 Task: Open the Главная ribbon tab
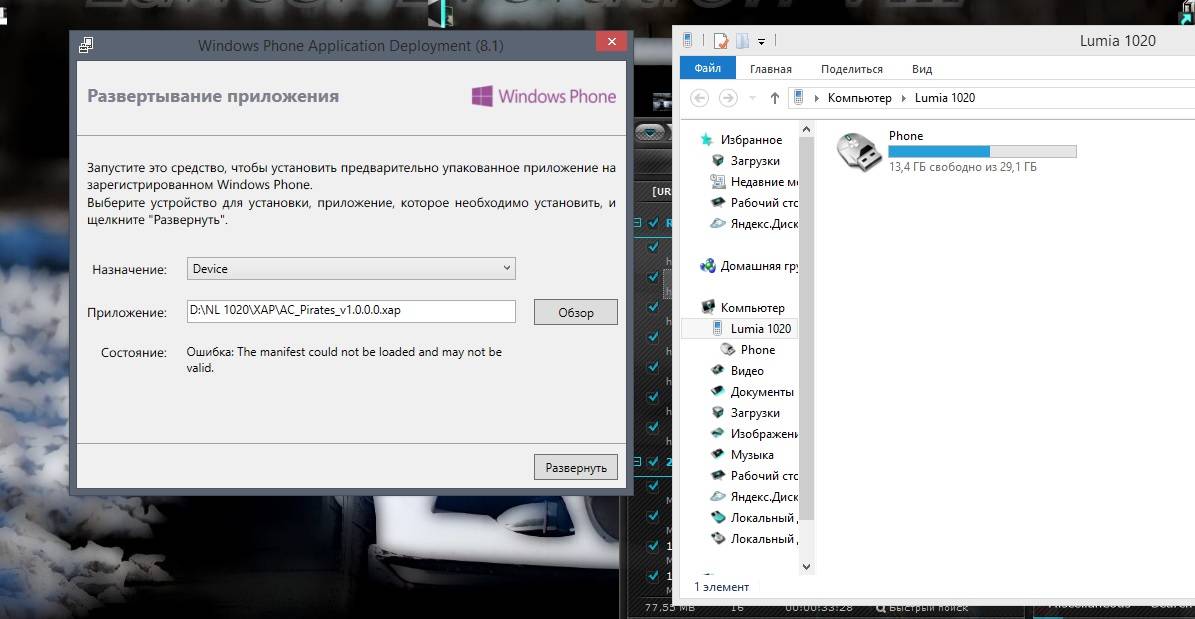click(x=771, y=69)
